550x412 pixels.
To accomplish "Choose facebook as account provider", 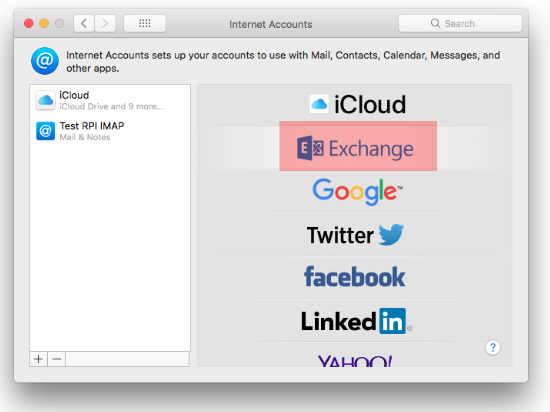I will [x=355, y=277].
